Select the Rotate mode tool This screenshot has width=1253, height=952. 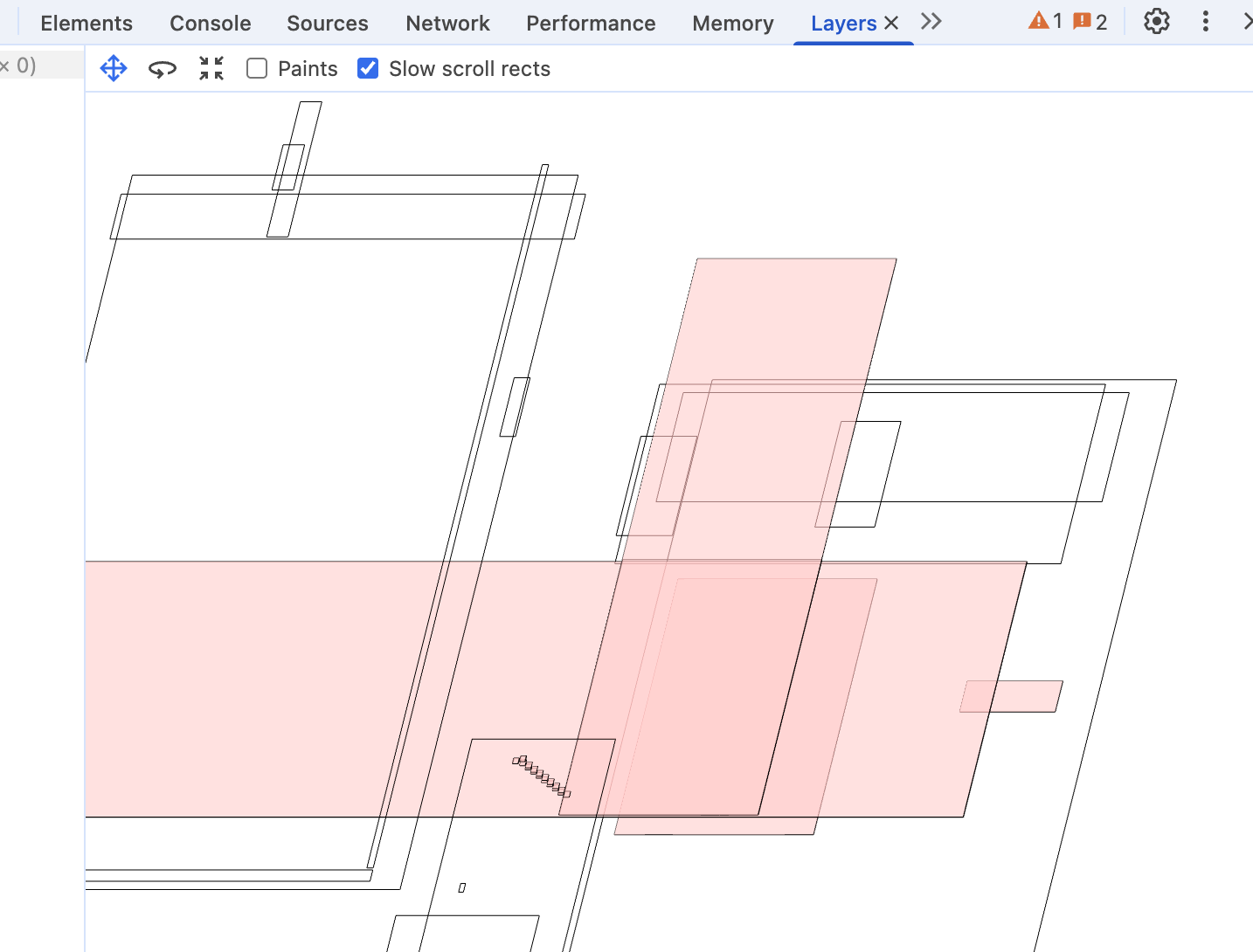pos(163,68)
